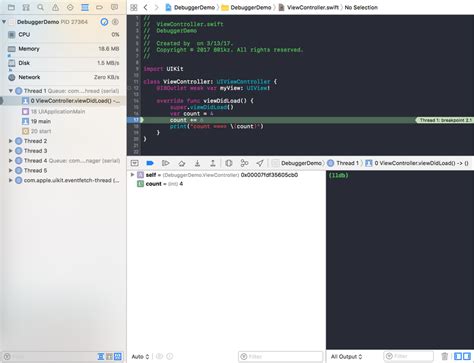
Task: Click the process view gauge icon beside PID
Action: [x=104, y=22]
